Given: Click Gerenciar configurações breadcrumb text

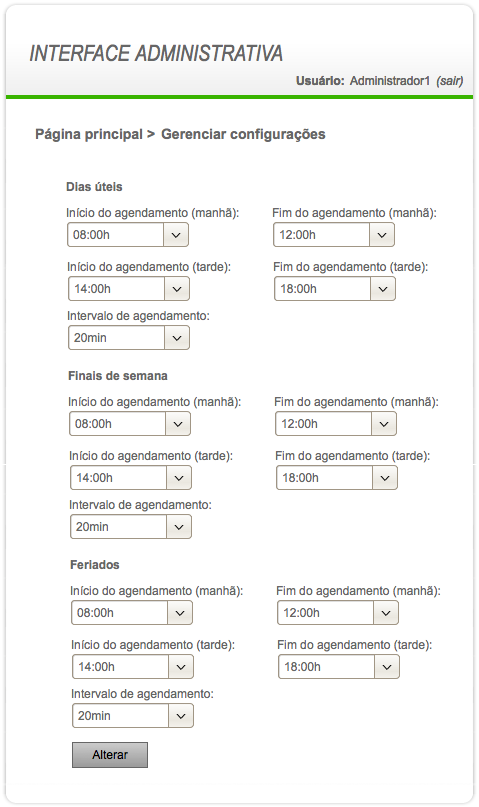Looking at the screenshot, I should click(x=243, y=134).
